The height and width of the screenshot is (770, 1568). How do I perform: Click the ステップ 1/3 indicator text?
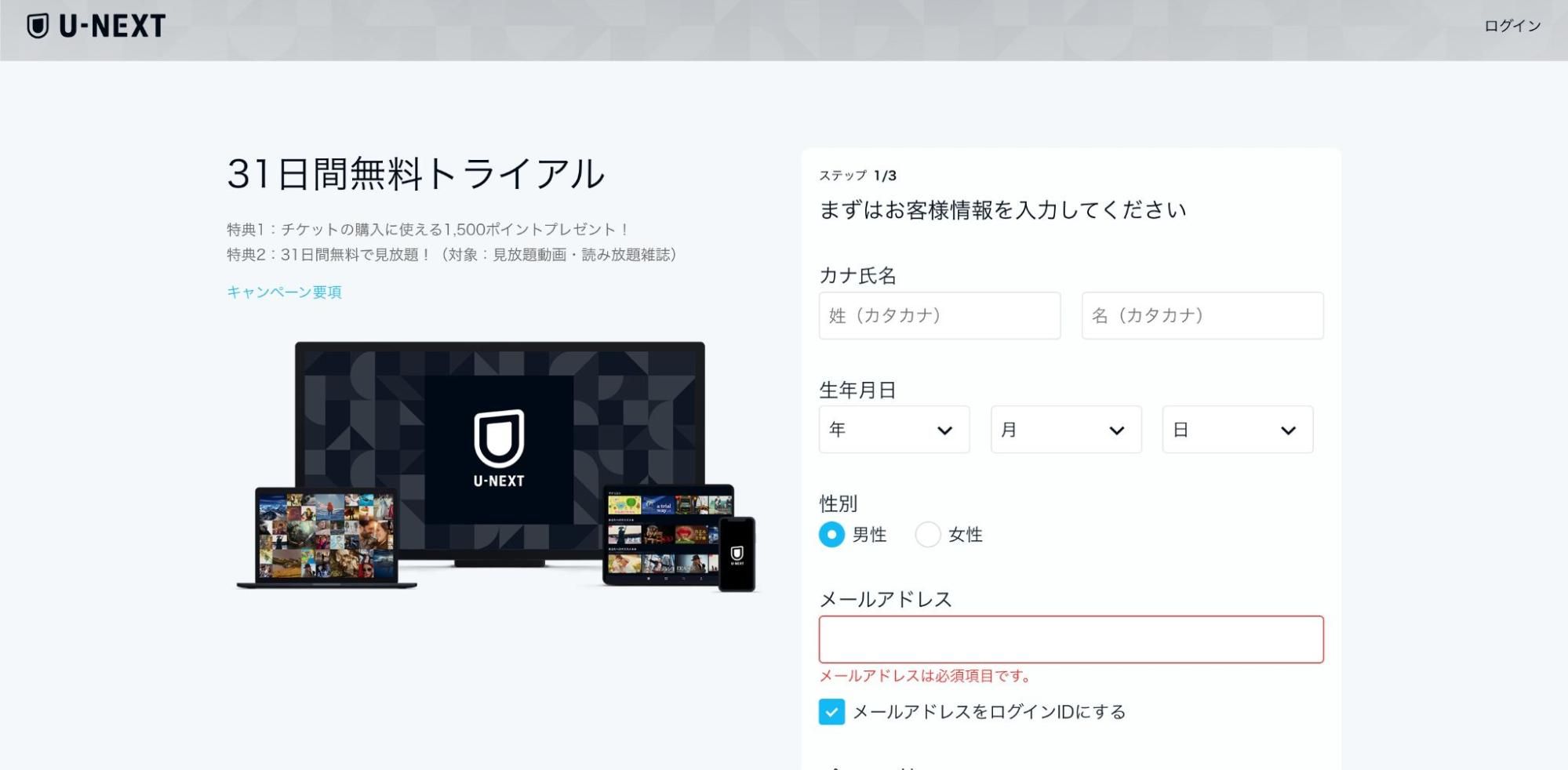[857, 176]
